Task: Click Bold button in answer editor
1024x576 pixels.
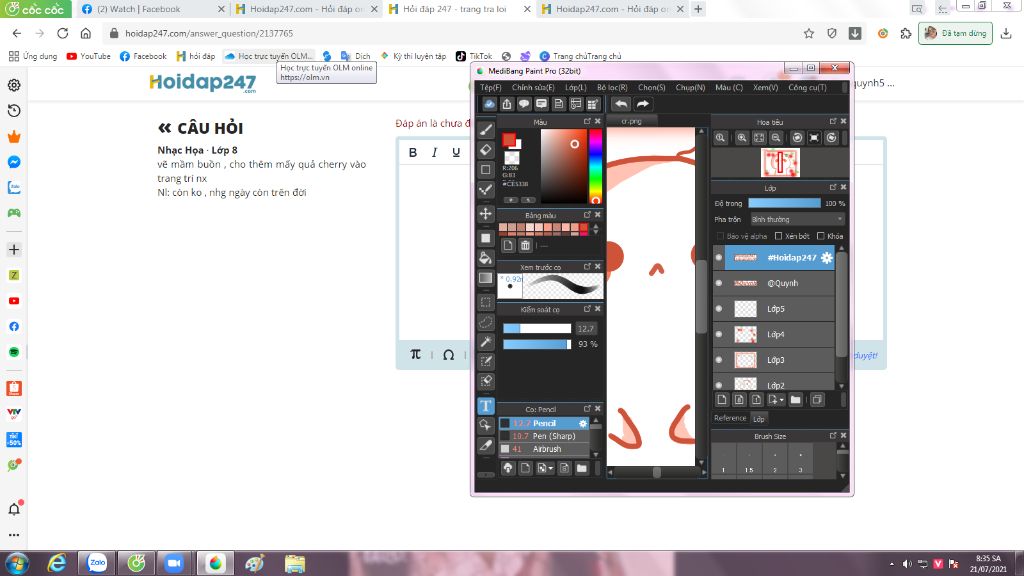Action: (x=413, y=152)
